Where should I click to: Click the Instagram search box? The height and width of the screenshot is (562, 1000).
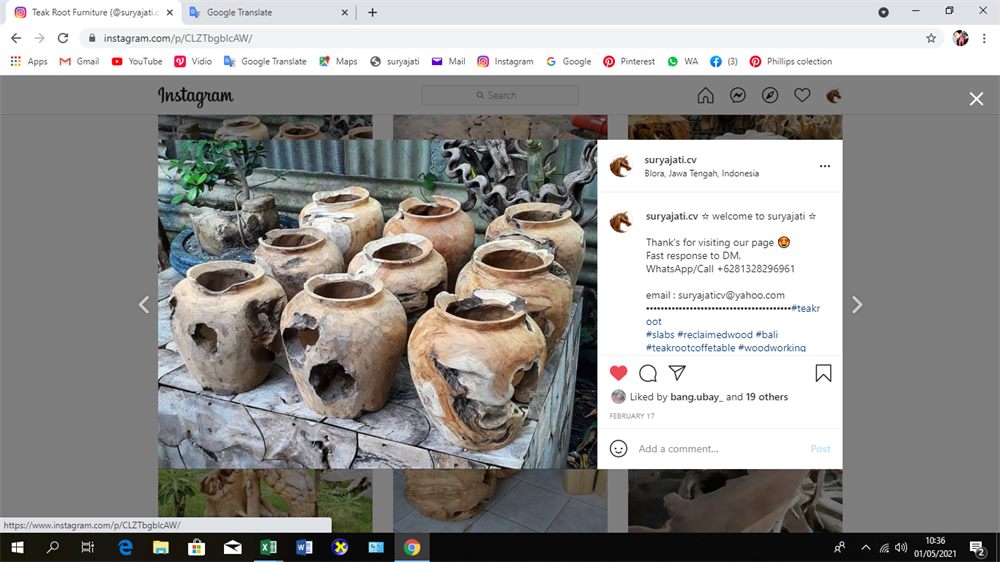pyautogui.click(x=500, y=95)
